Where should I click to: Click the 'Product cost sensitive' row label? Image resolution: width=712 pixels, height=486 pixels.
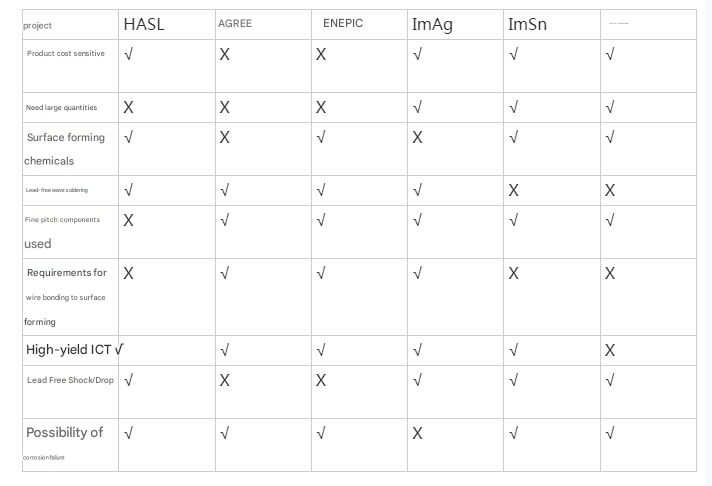coord(66,54)
